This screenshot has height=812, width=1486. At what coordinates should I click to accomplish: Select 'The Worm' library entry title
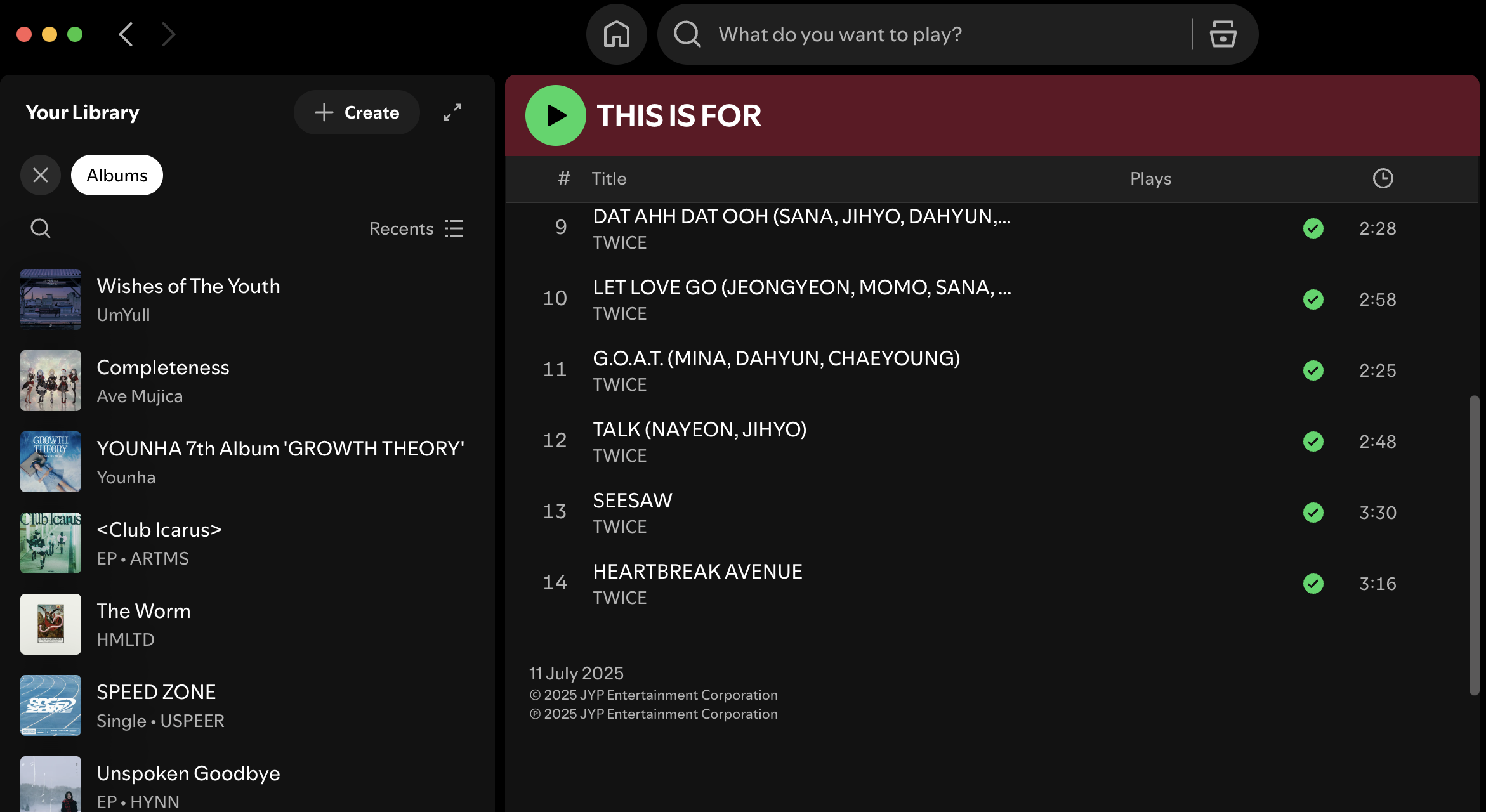(x=143, y=611)
